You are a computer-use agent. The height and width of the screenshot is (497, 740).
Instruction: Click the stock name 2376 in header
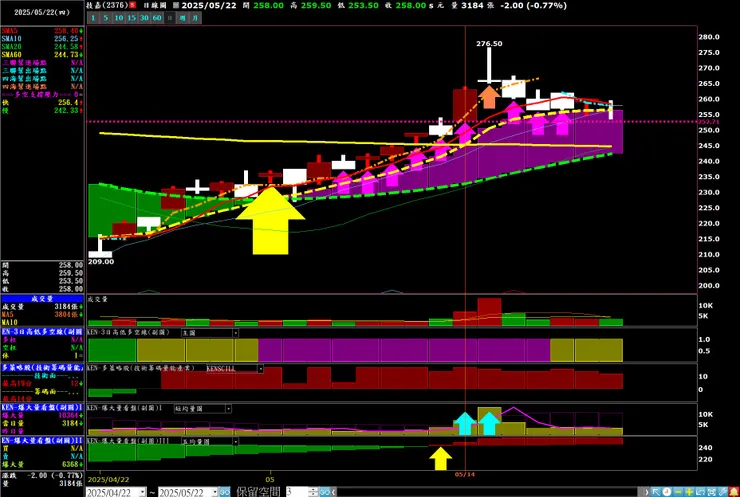point(108,5)
